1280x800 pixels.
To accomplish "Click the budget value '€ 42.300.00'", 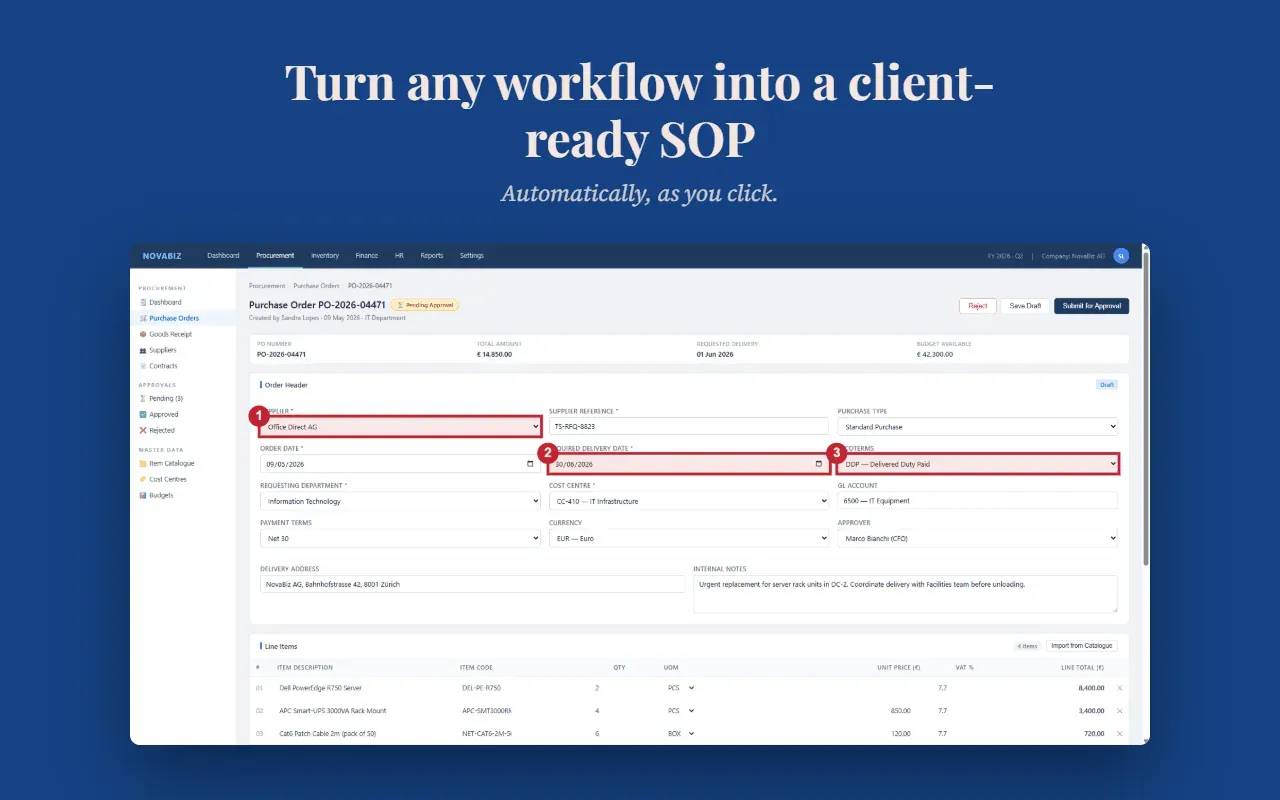I will pyautogui.click(x=935, y=354).
